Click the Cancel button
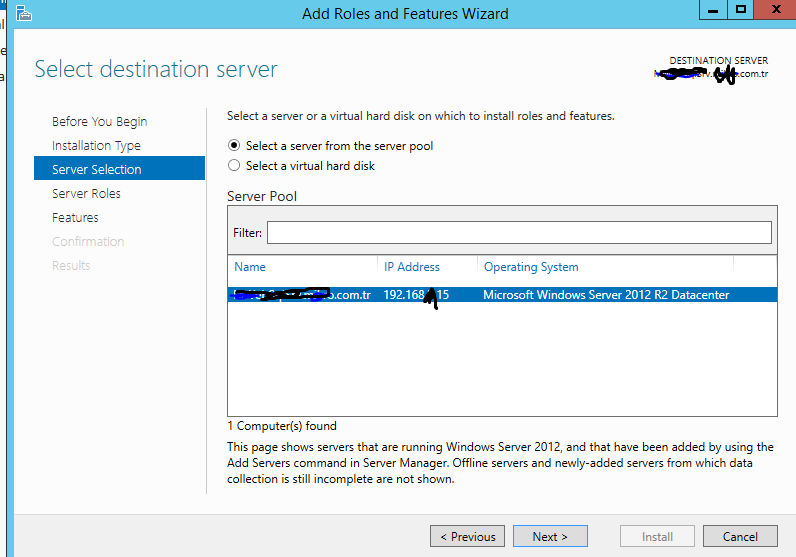The width and height of the screenshot is (796, 557). (740, 536)
